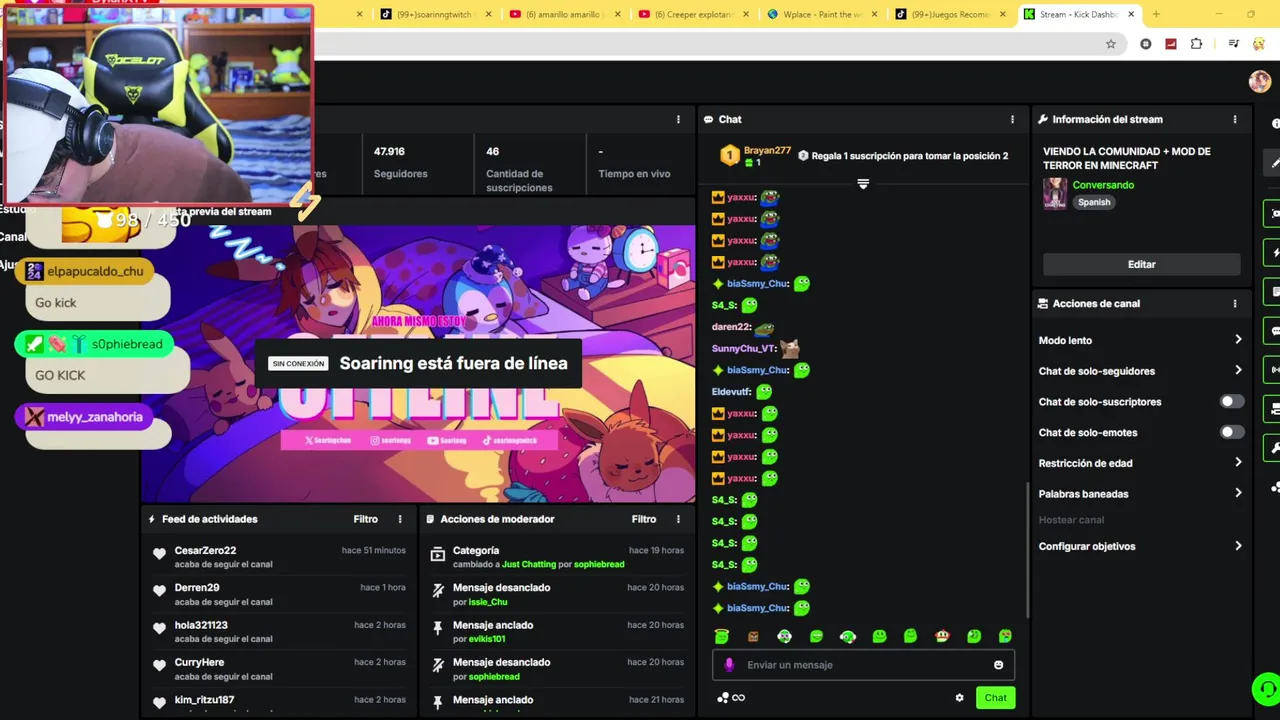Click the 47.916 Seguidores stat

[x=401, y=162]
